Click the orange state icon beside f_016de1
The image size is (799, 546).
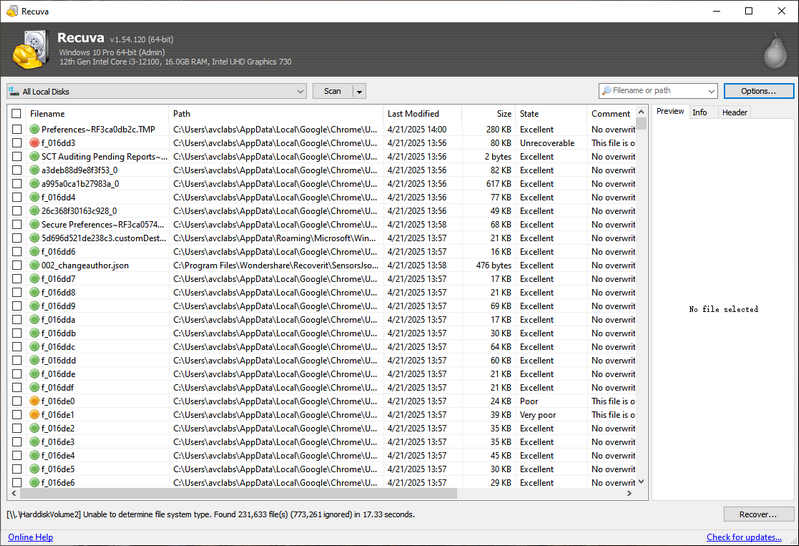point(34,415)
